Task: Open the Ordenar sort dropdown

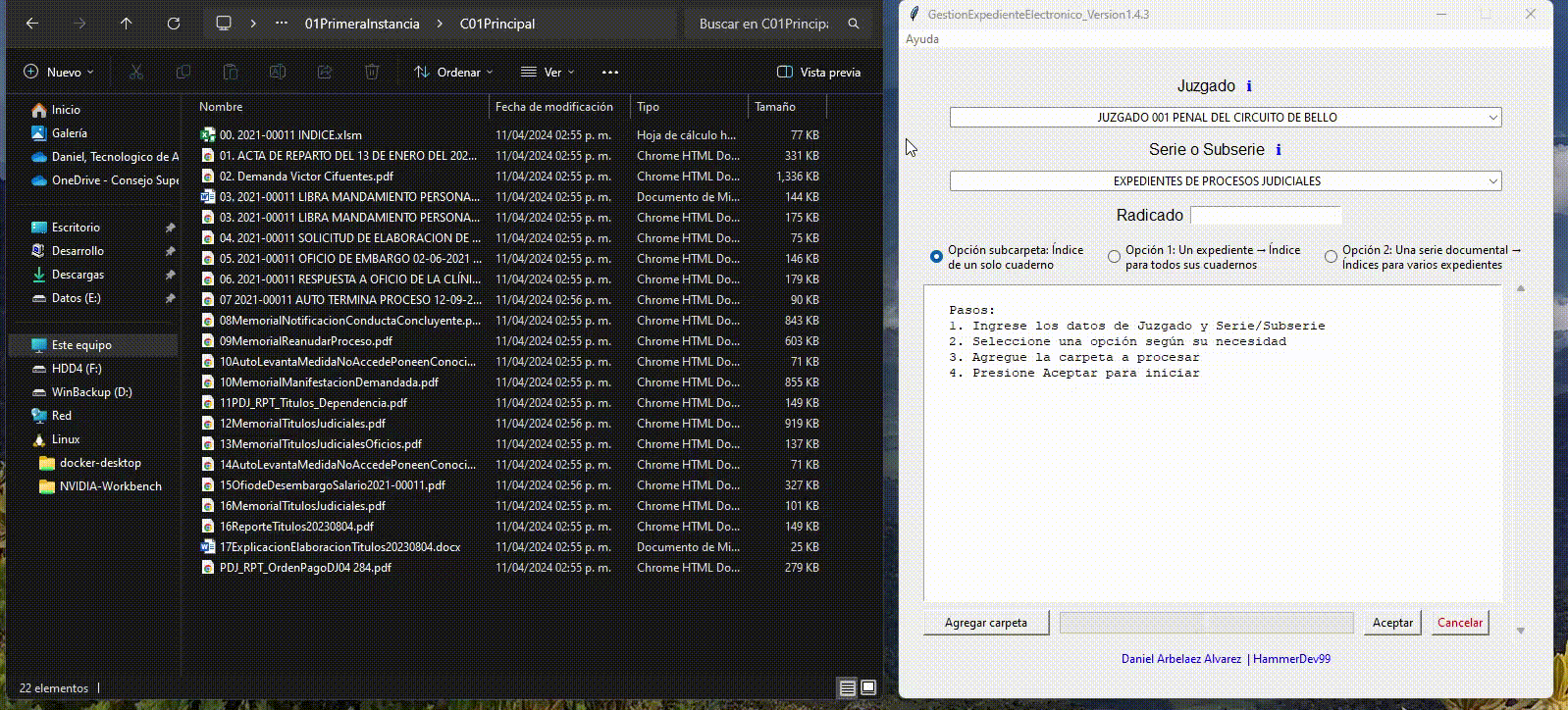Action: click(453, 73)
